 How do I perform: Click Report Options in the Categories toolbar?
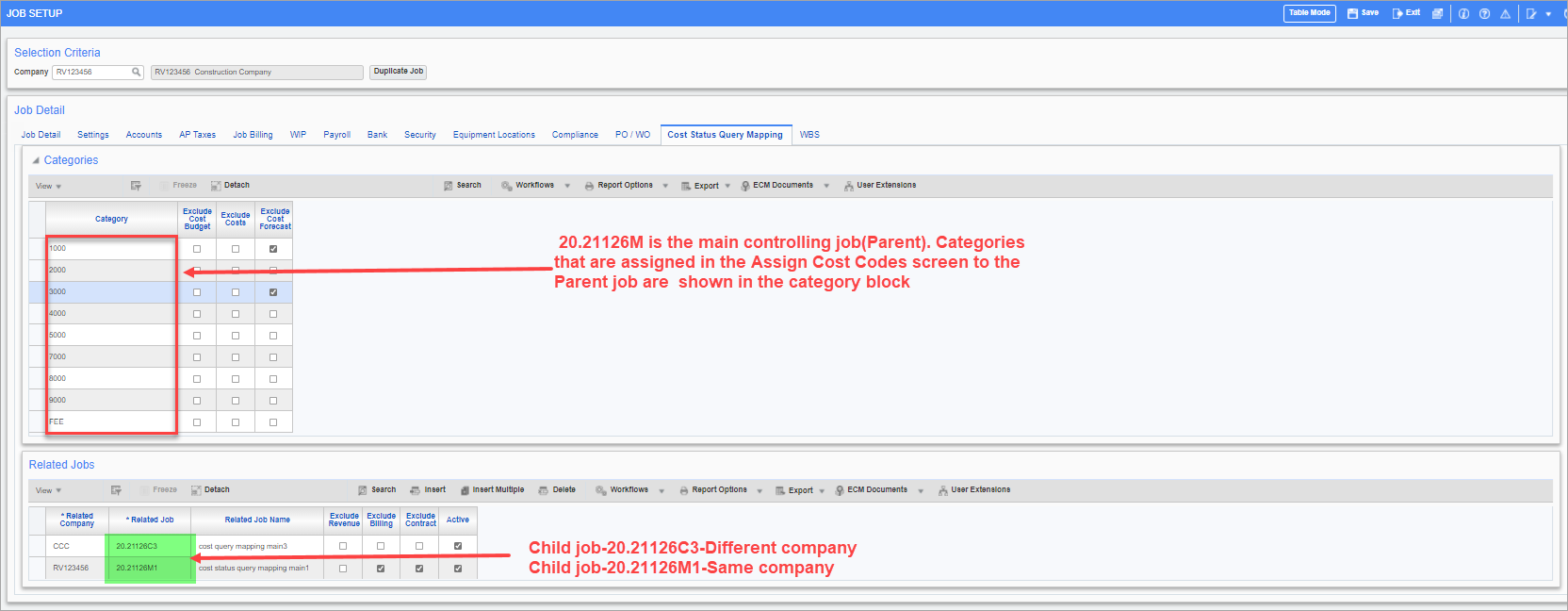(619, 186)
